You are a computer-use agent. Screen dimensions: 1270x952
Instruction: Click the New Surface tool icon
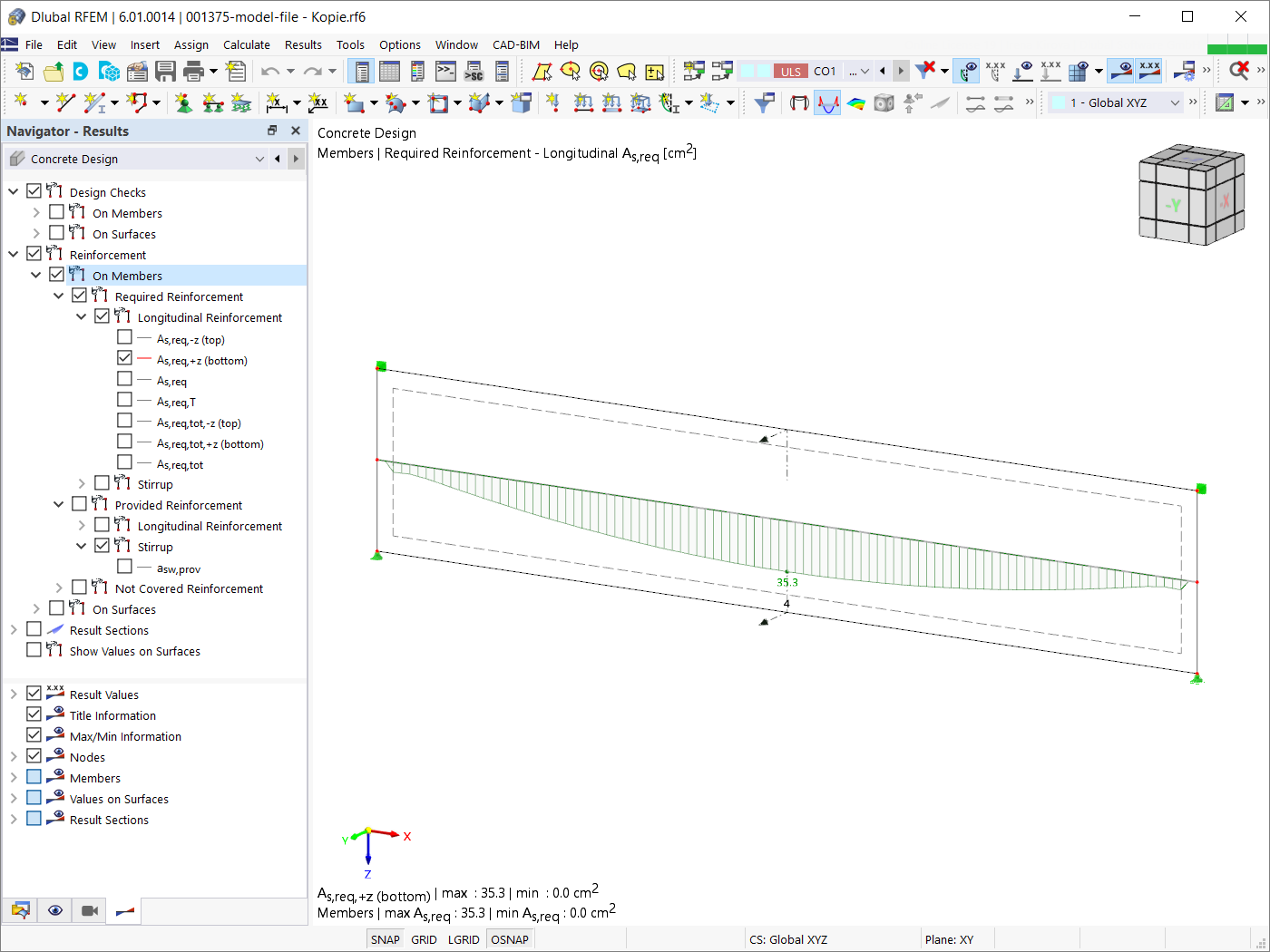coord(353,102)
